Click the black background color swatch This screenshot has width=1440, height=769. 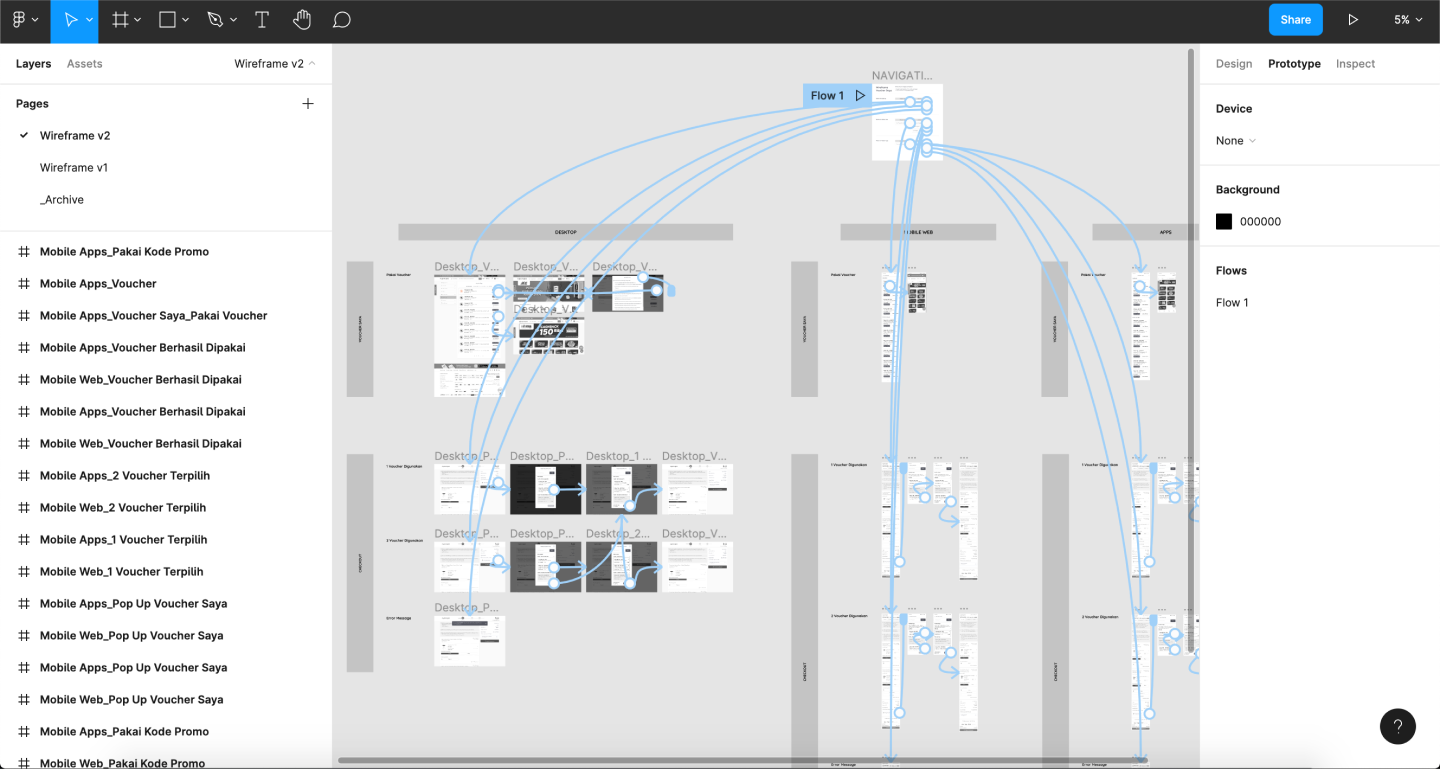[x=1224, y=222]
